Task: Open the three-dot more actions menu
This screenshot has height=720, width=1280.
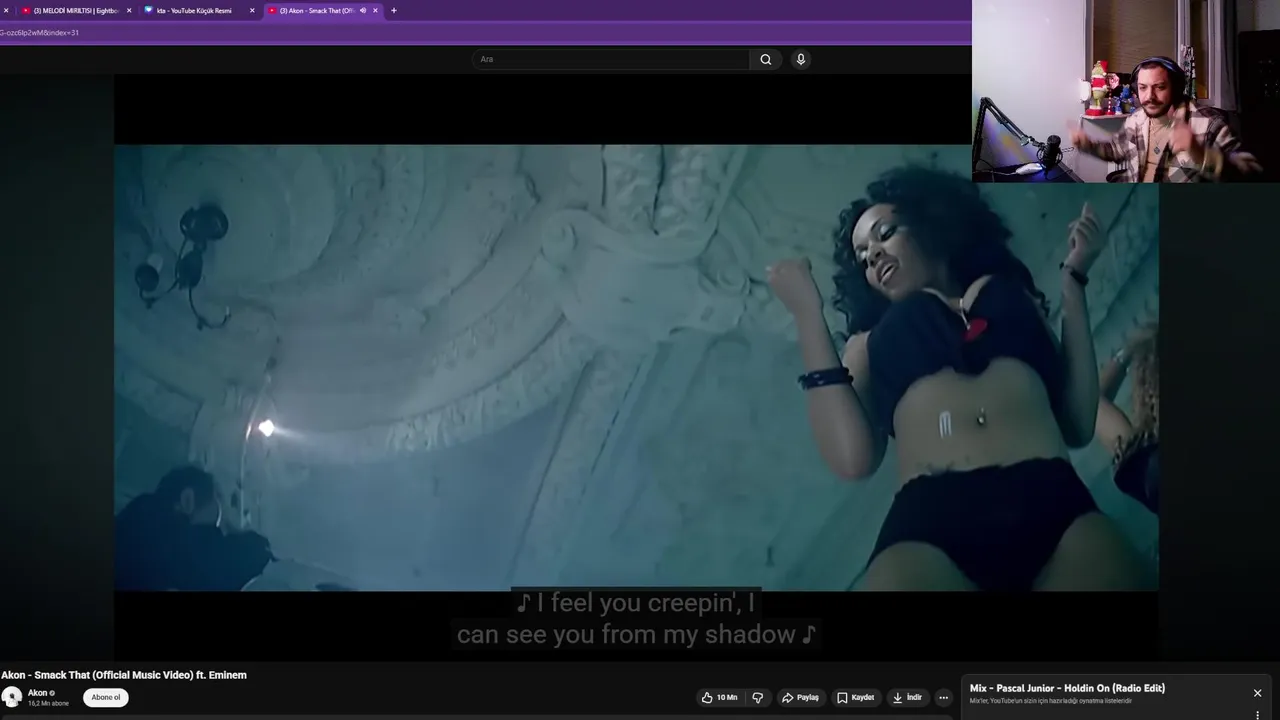Action: tap(943, 698)
